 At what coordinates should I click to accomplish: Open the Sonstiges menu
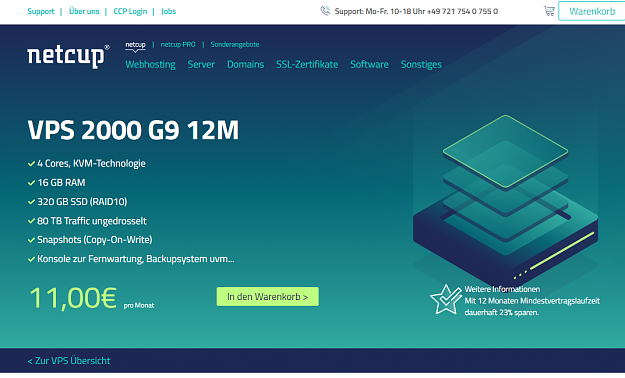(421, 65)
